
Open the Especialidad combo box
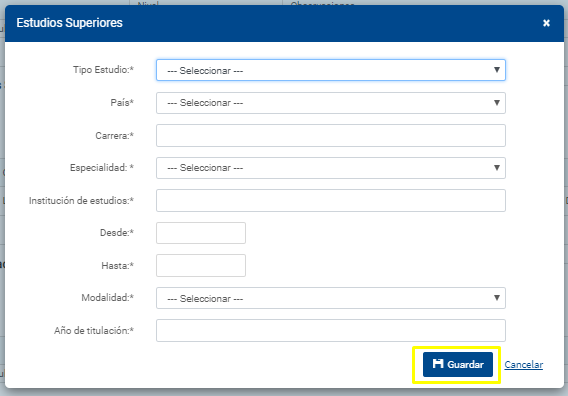(x=331, y=168)
